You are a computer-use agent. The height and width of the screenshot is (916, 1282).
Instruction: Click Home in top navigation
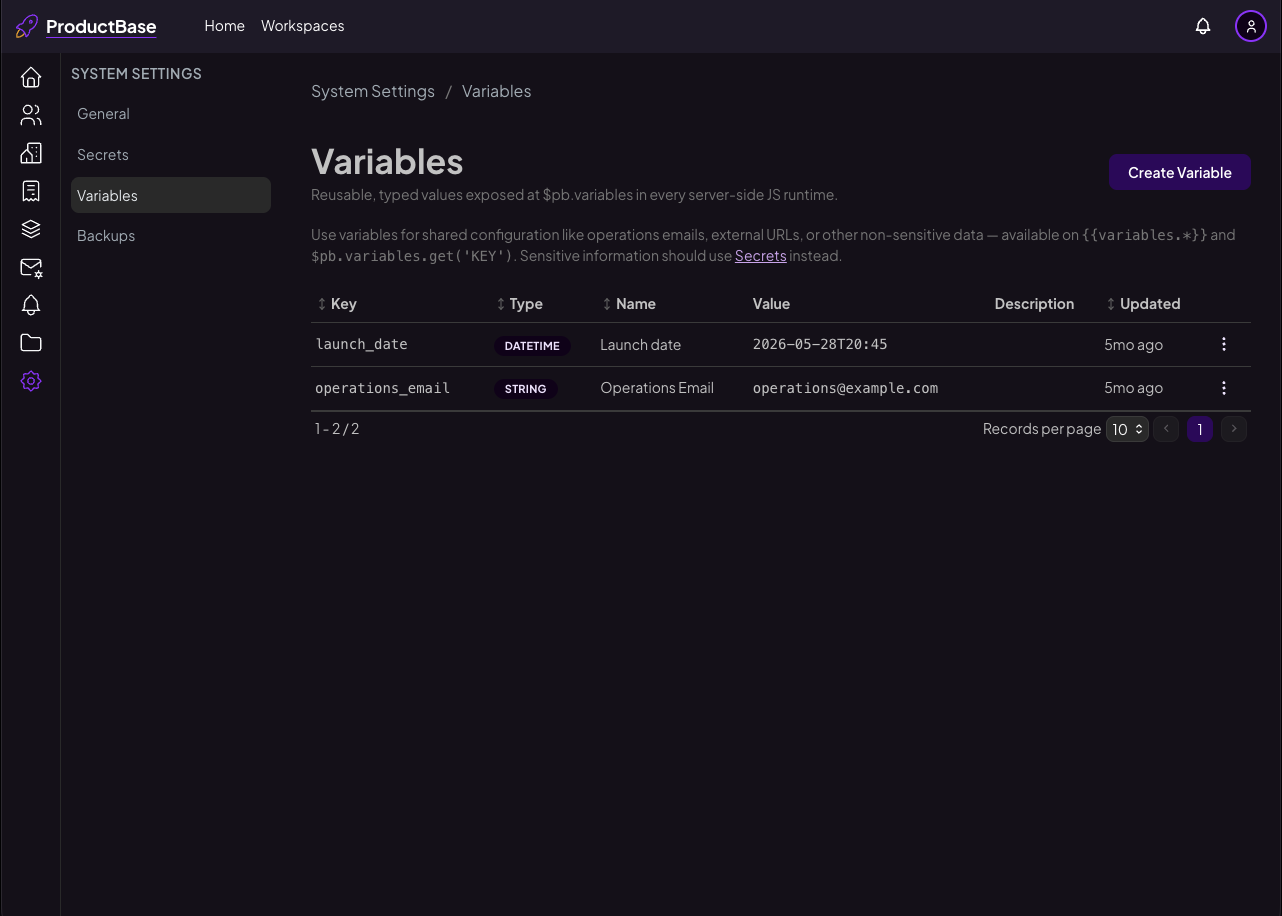point(224,26)
